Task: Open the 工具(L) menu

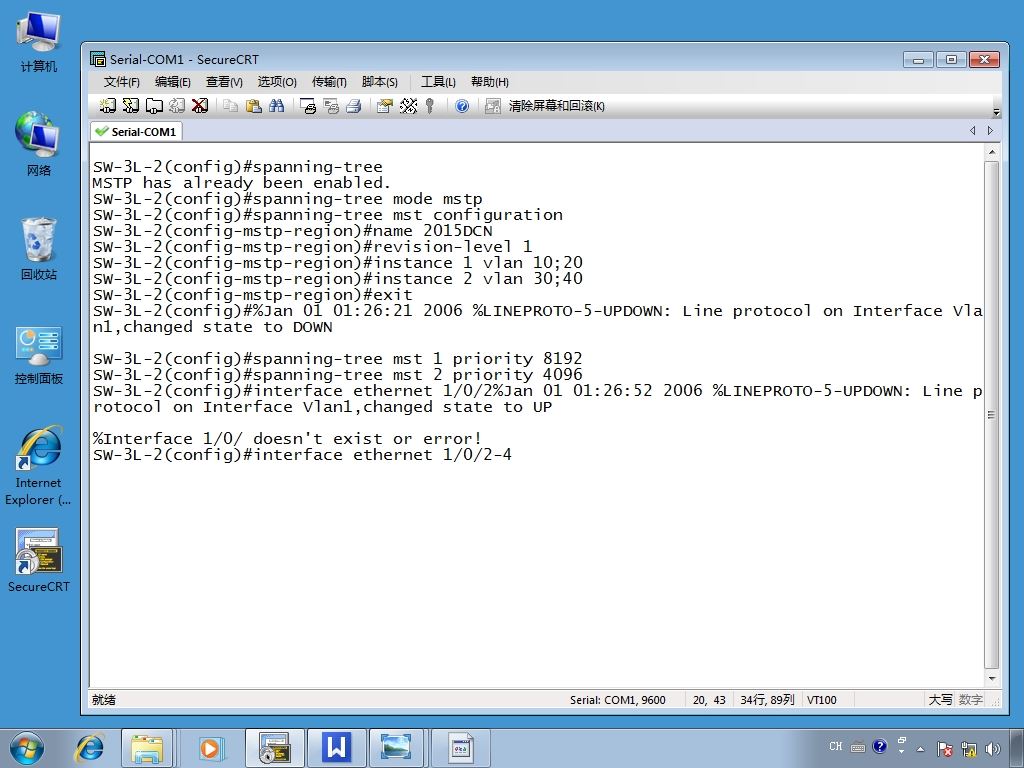Action: tap(438, 82)
